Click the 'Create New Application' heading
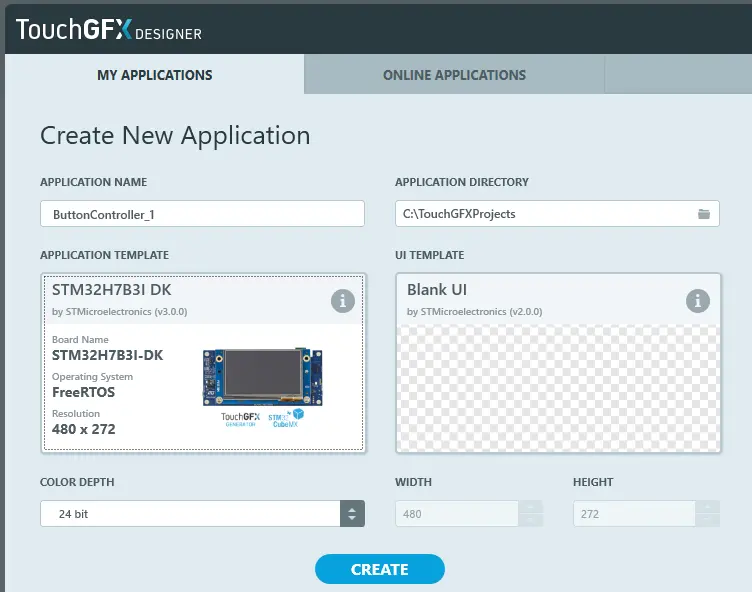Viewport: 752px width, 592px height. tap(175, 136)
